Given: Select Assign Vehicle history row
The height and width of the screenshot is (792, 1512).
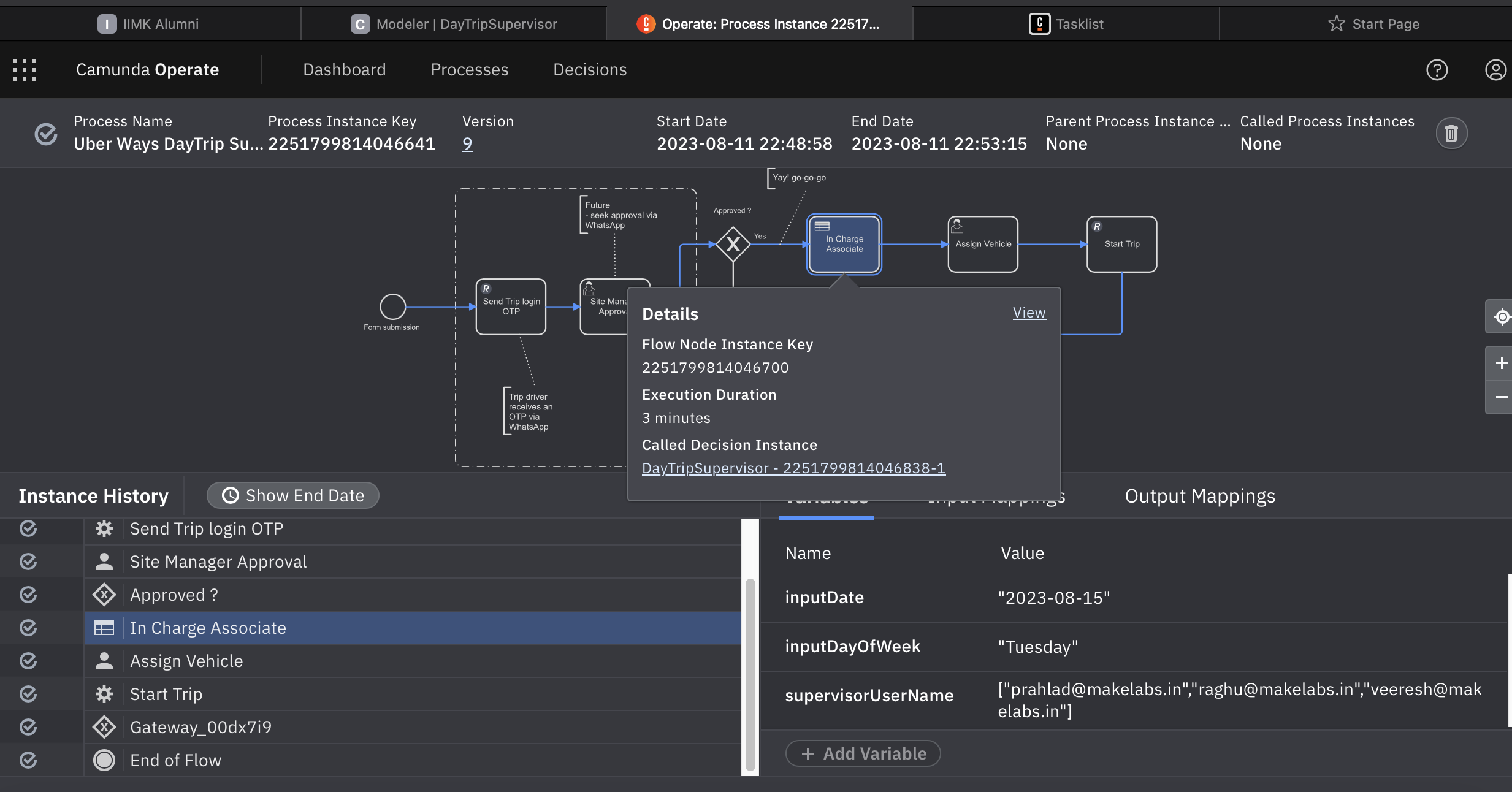Looking at the screenshot, I should click(413, 661).
